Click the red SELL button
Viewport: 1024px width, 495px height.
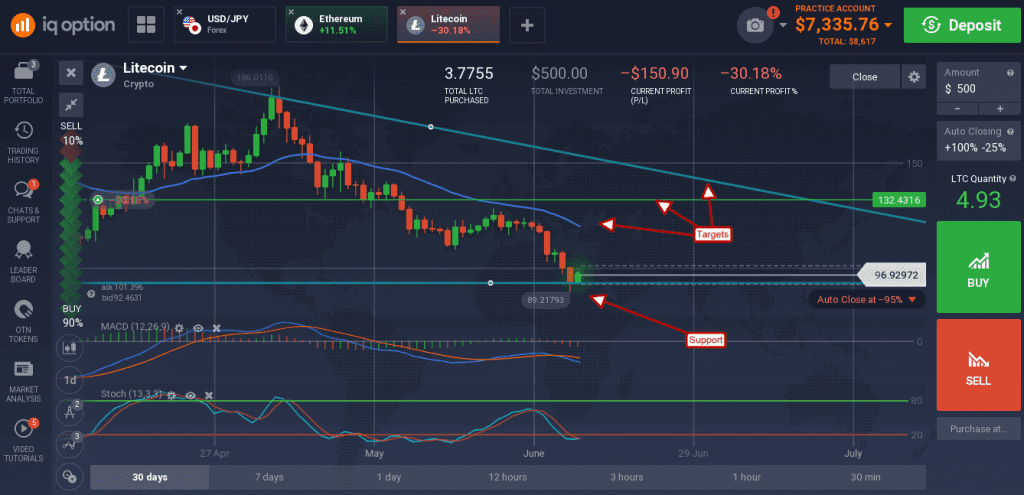pyautogui.click(x=978, y=364)
